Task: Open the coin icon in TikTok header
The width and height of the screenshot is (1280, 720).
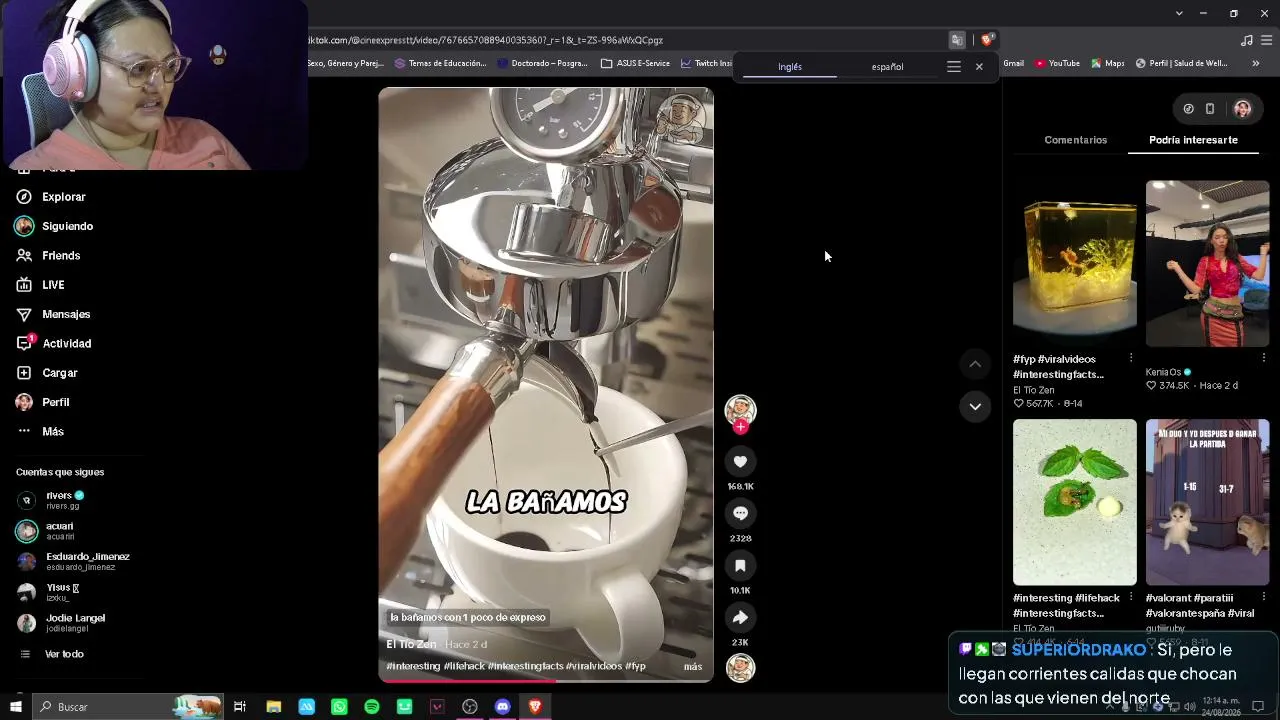Action: [x=1188, y=109]
